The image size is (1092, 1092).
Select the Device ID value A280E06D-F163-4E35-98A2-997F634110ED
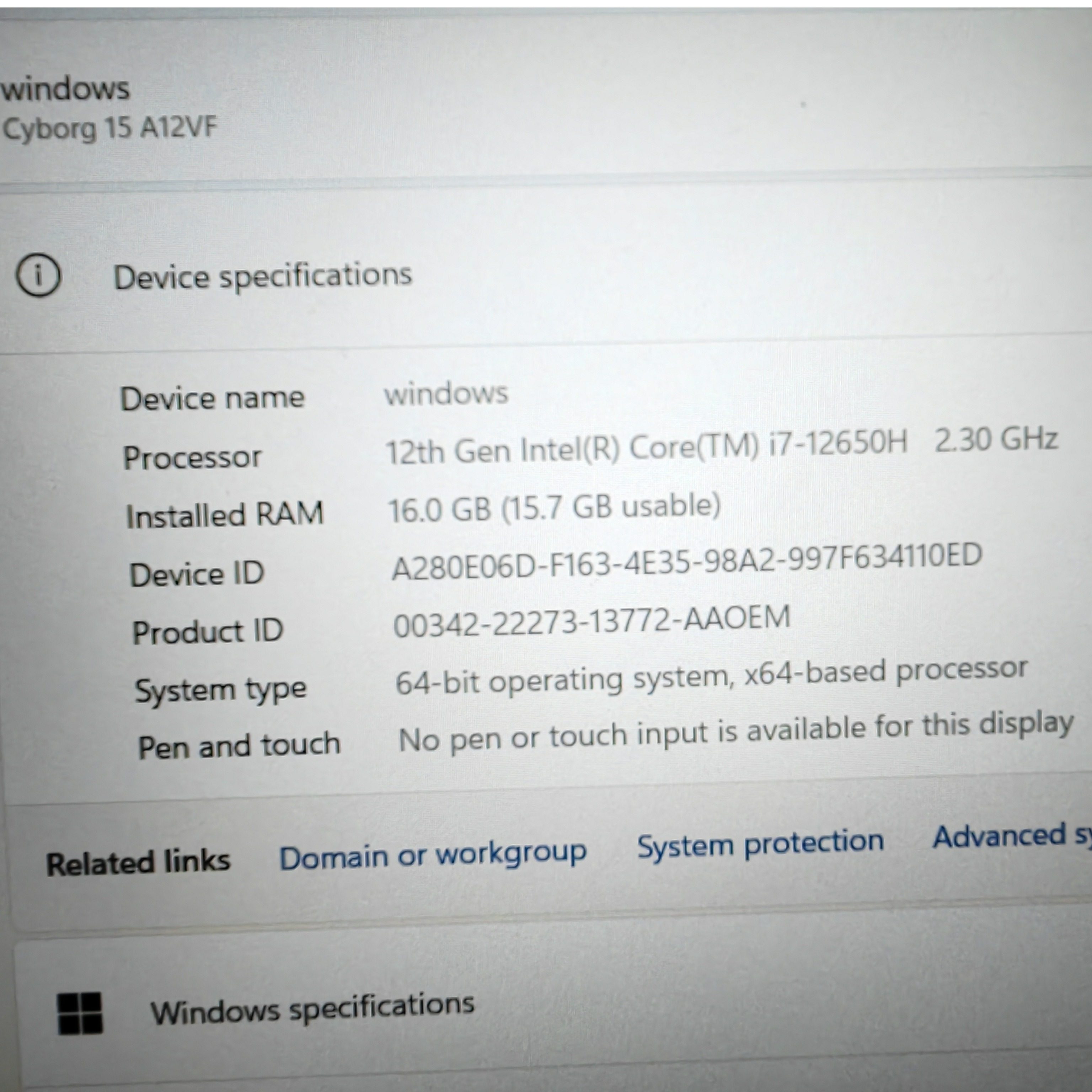click(687, 562)
